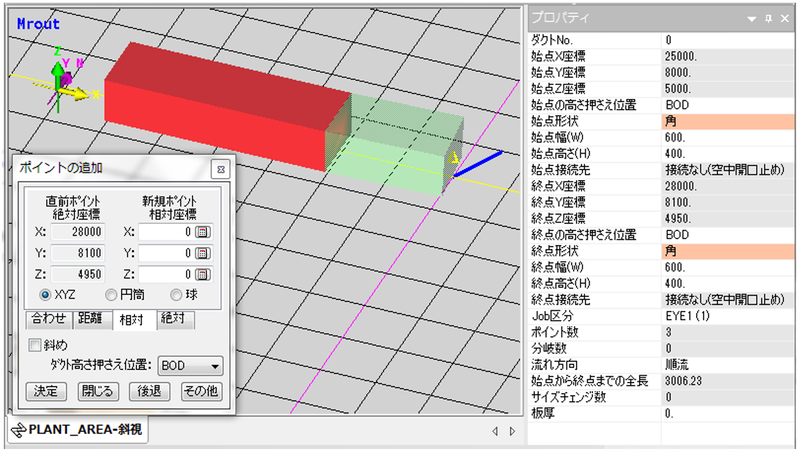800x453 pixels.
Task: Pin the プロパティ panel with the pushpin icon
Action: tap(768, 19)
